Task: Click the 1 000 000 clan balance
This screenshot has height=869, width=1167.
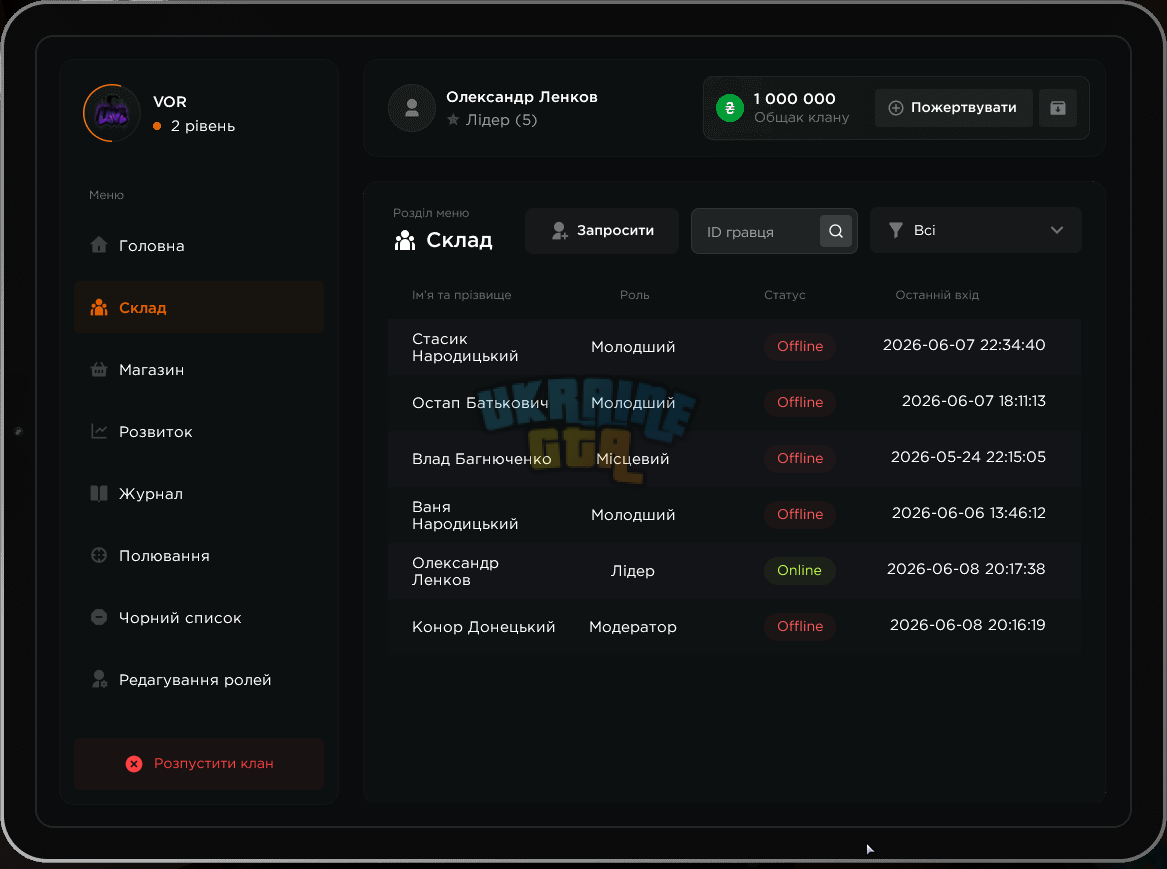Action: 794,99
